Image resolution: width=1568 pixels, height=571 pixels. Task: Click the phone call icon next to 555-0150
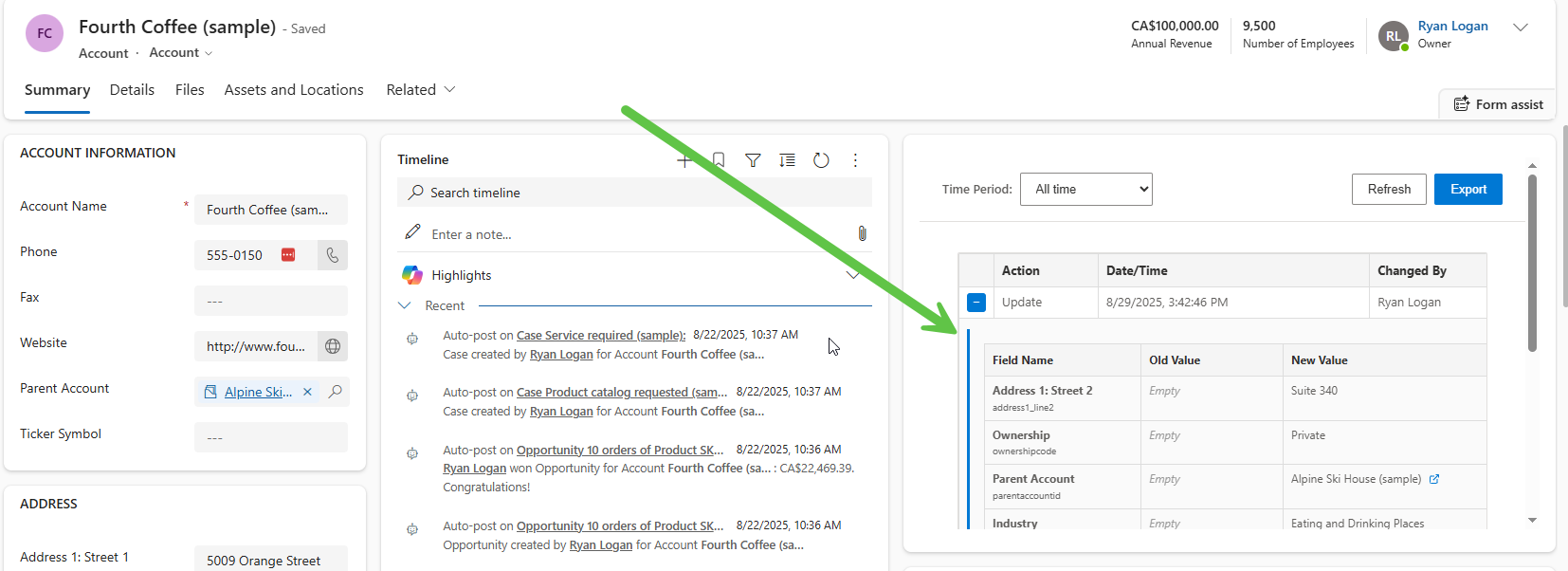tap(333, 255)
